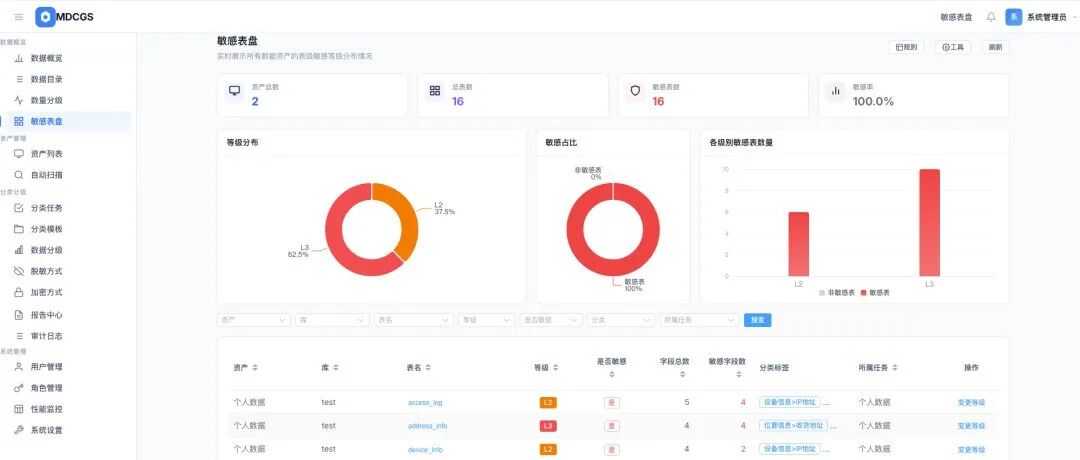This screenshot has height=460, width=1080.
Task: Toggle the 敏感表 legend entry in bar chart
Action: point(875,293)
